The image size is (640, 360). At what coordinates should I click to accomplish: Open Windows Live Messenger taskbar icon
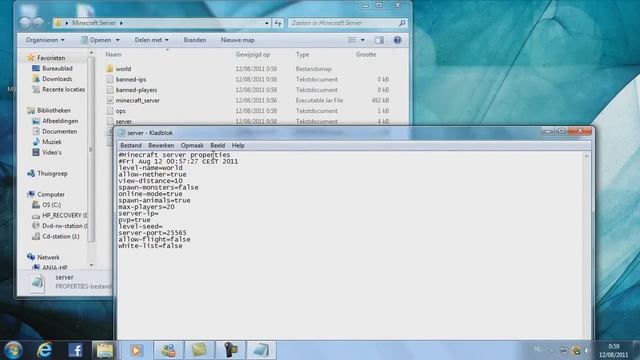click(x=168, y=350)
